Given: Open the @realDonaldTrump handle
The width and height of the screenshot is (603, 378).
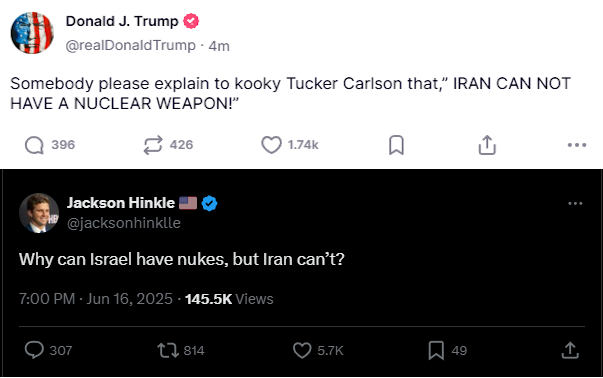Looking at the screenshot, I should 130,45.
